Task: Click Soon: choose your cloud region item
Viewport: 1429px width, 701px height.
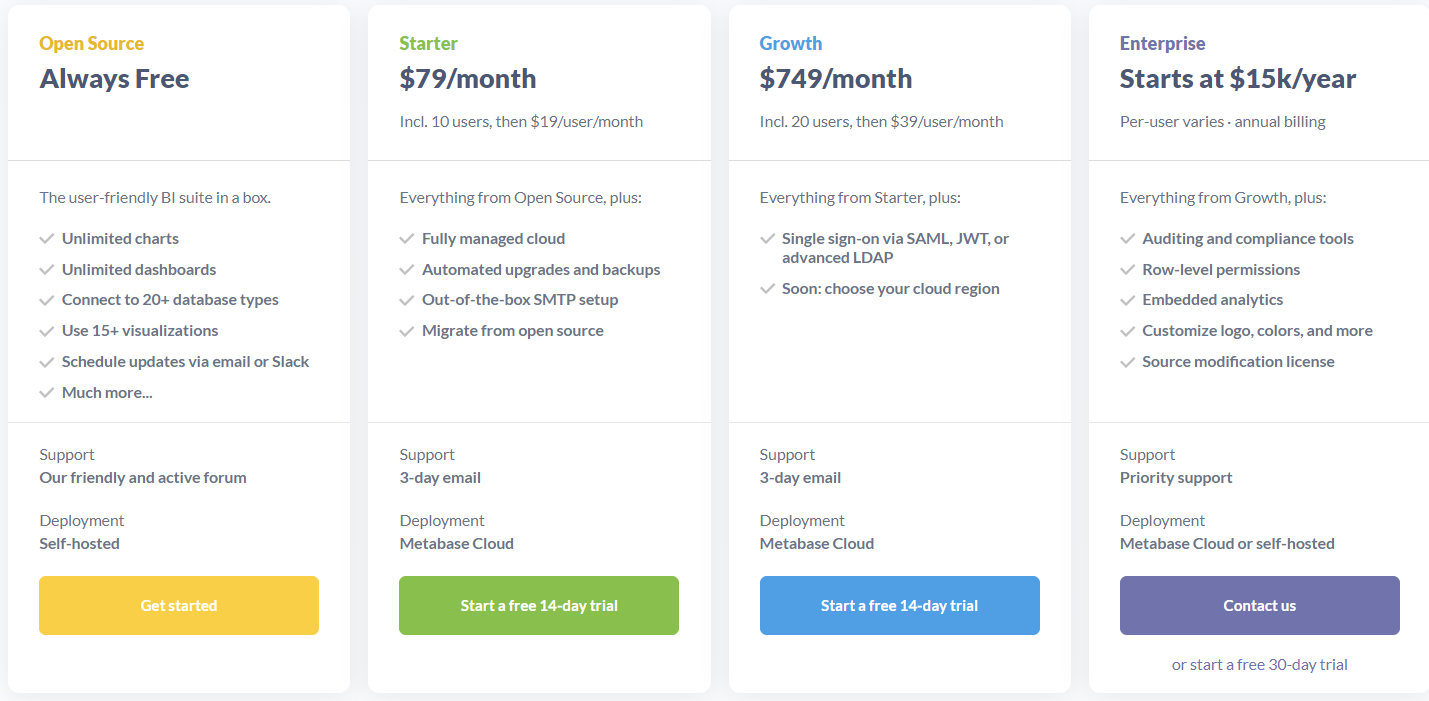Action: [x=890, y=289]
